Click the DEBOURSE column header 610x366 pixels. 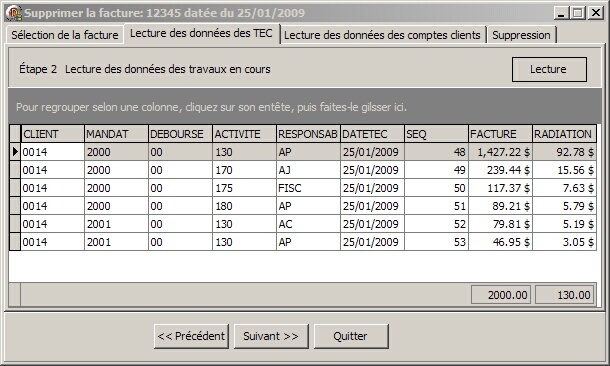(180, 134)
